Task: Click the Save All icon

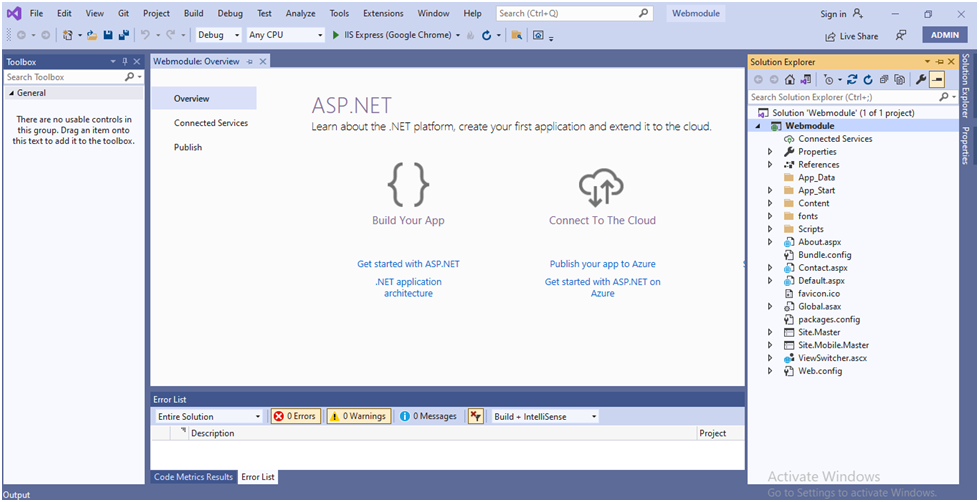Action: pos(124,36)
